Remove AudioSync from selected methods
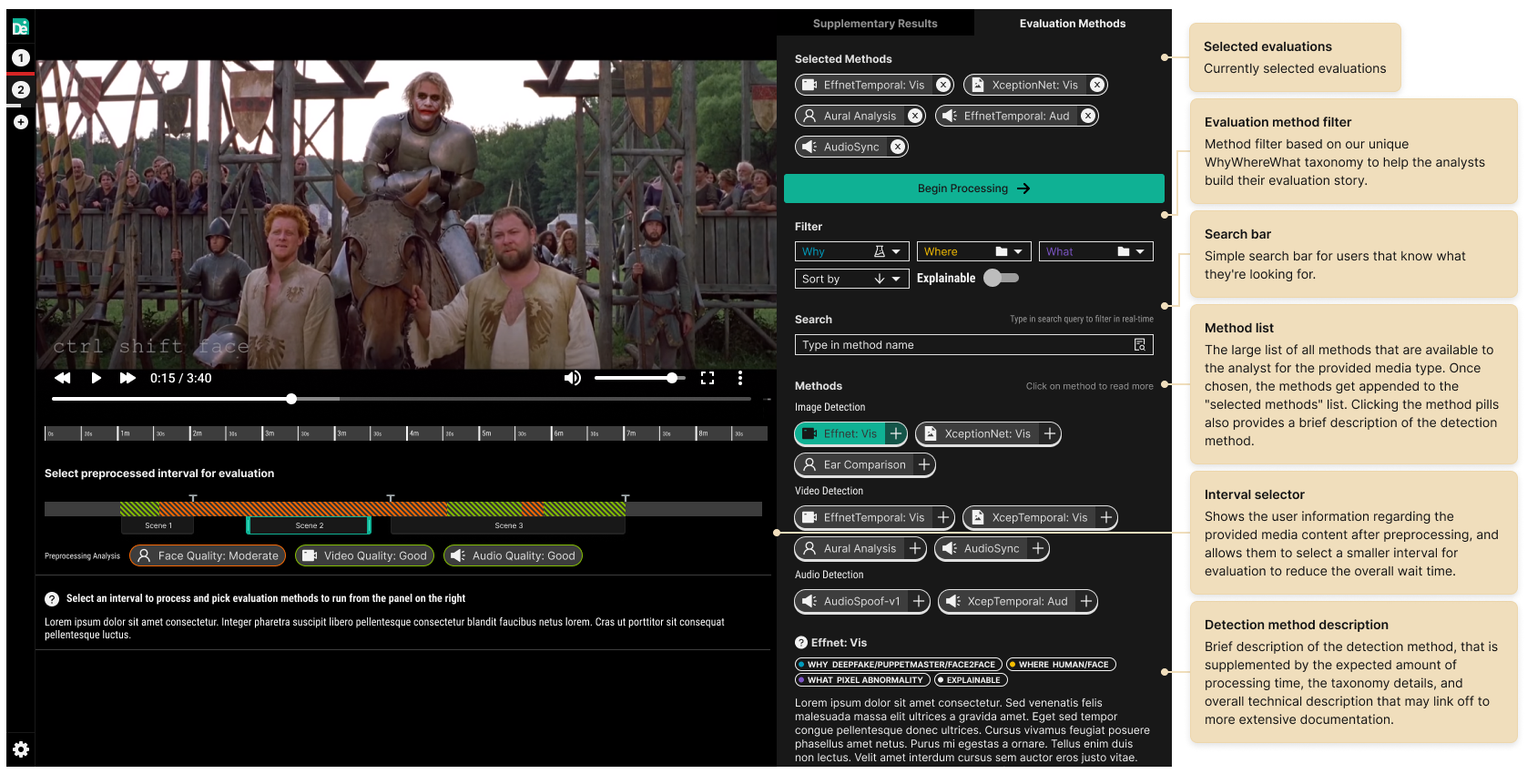Screen dimensions: 1527x784 pyautogui.click(x=898, y=147)
